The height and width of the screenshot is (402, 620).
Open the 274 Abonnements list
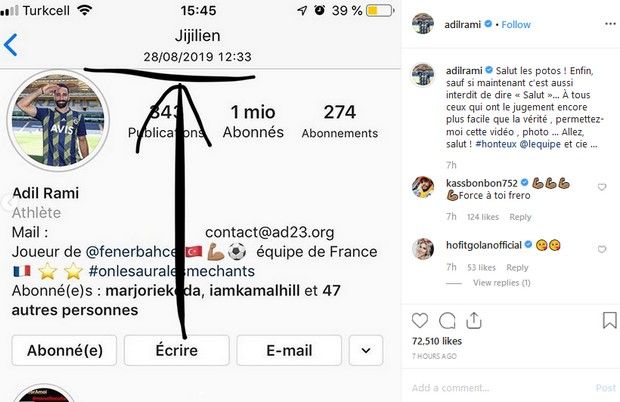(340, 122)
